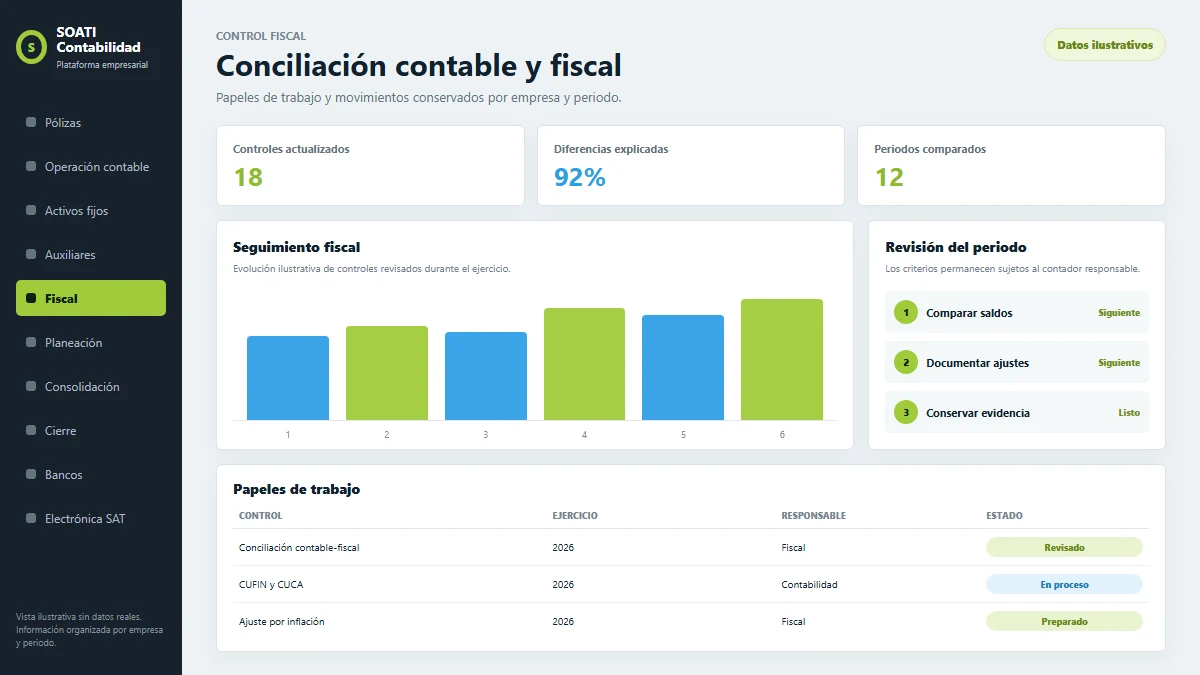Select chart bar for period 3
Viewport: 1200px width, 675px height.
[486, 376]
